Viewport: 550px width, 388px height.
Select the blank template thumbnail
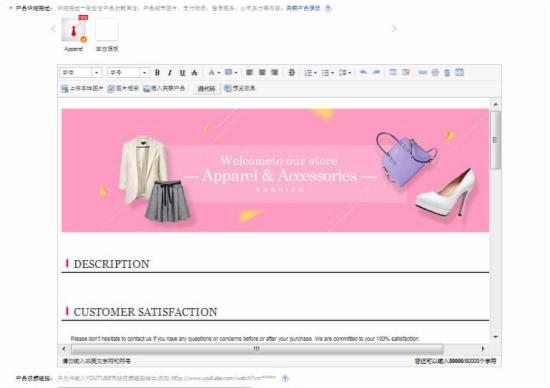107,30
